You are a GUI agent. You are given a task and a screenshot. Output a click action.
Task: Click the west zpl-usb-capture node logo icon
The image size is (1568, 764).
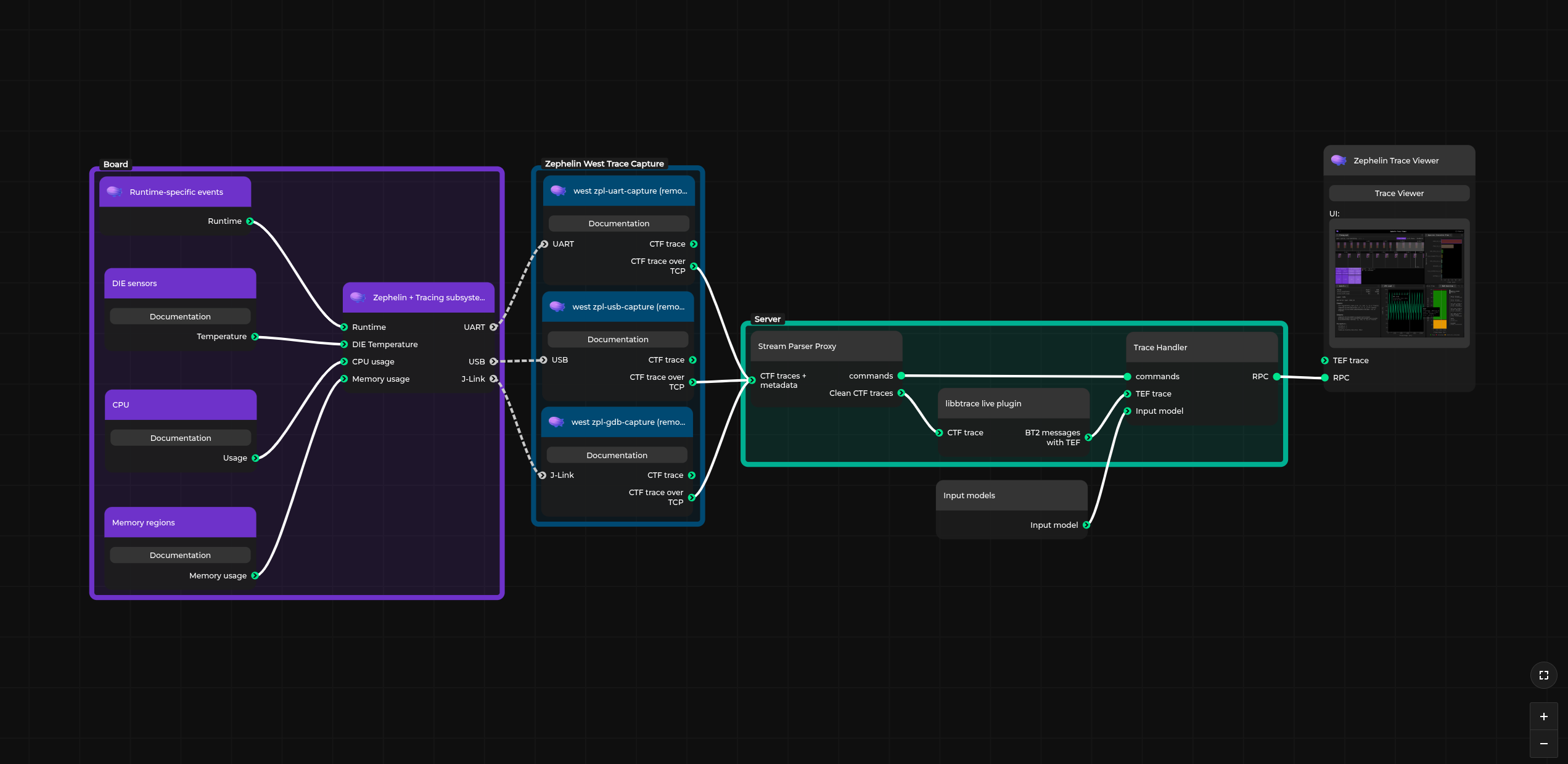[x=557, y=306]
